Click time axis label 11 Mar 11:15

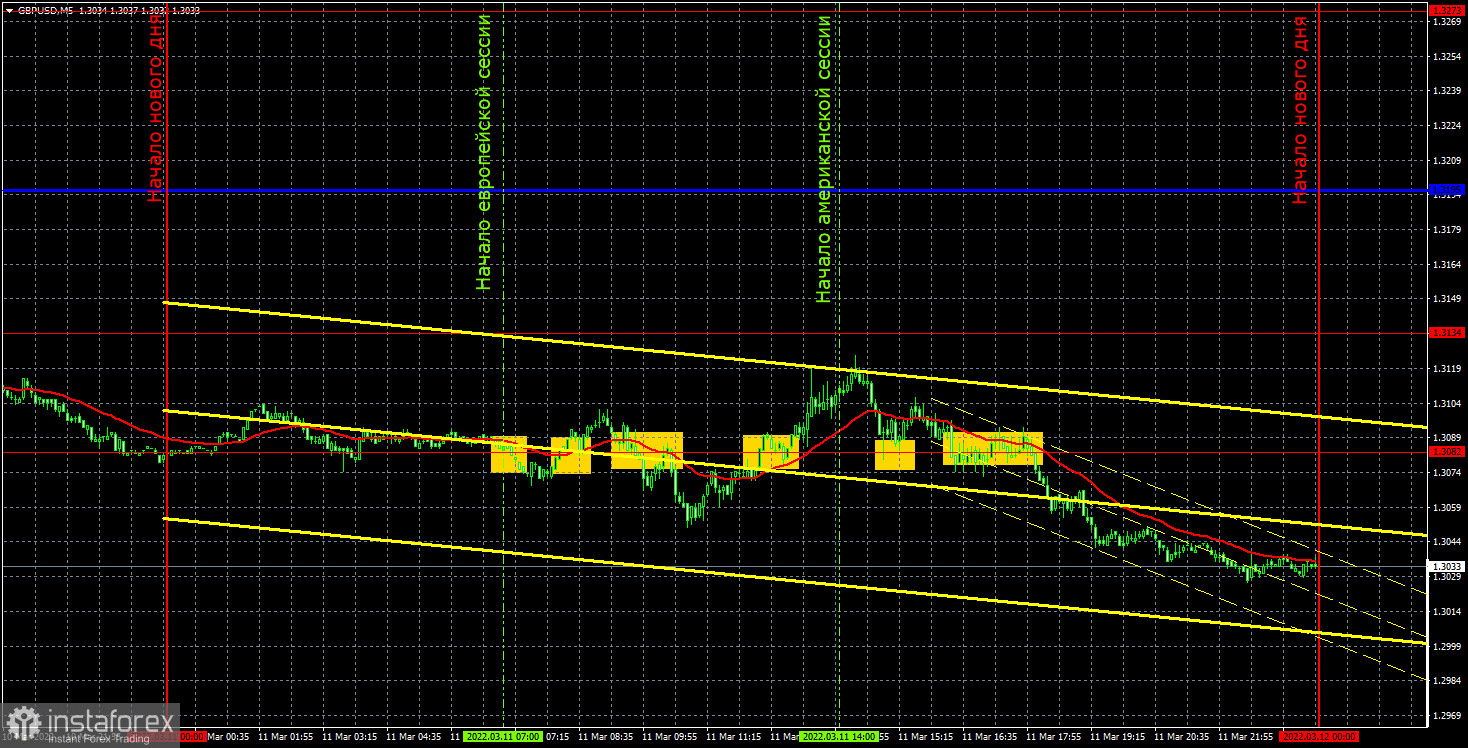(x=734, y=736)
